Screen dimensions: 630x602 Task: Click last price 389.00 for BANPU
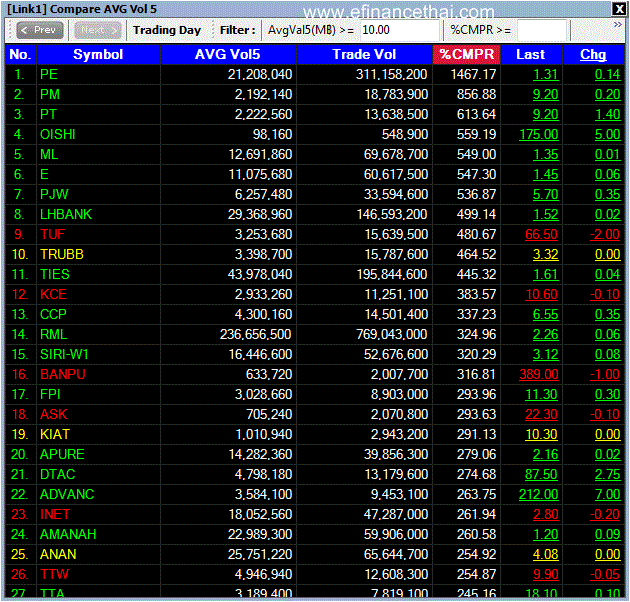point(539,375)
